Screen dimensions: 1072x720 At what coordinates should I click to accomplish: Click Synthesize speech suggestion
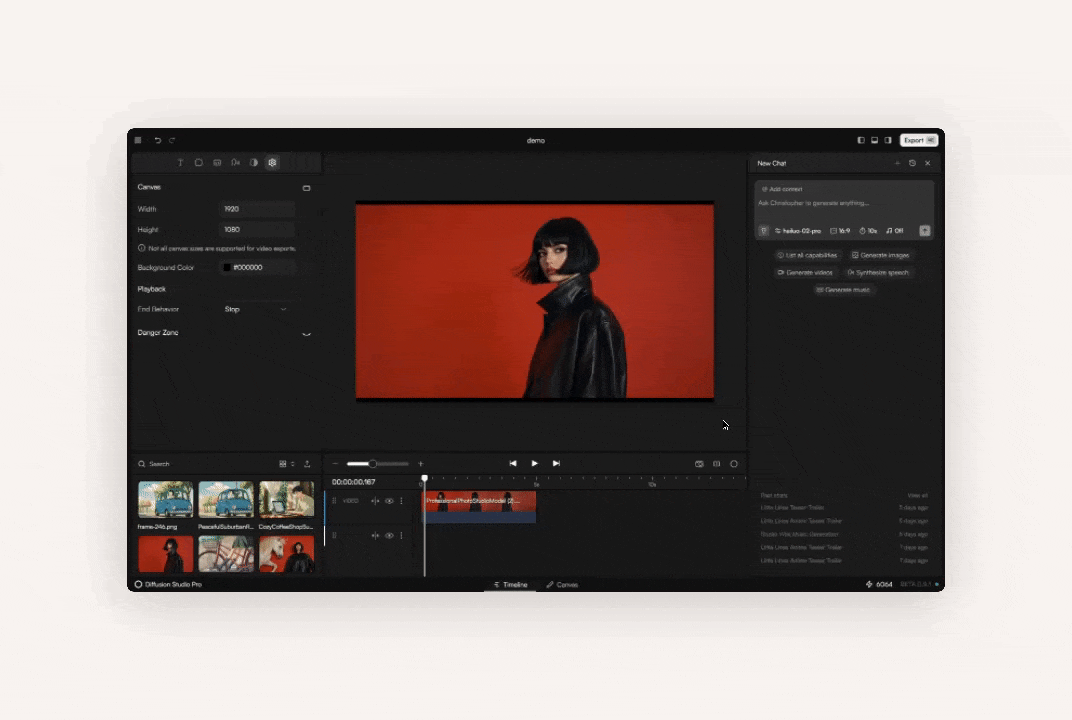point(879,272)
